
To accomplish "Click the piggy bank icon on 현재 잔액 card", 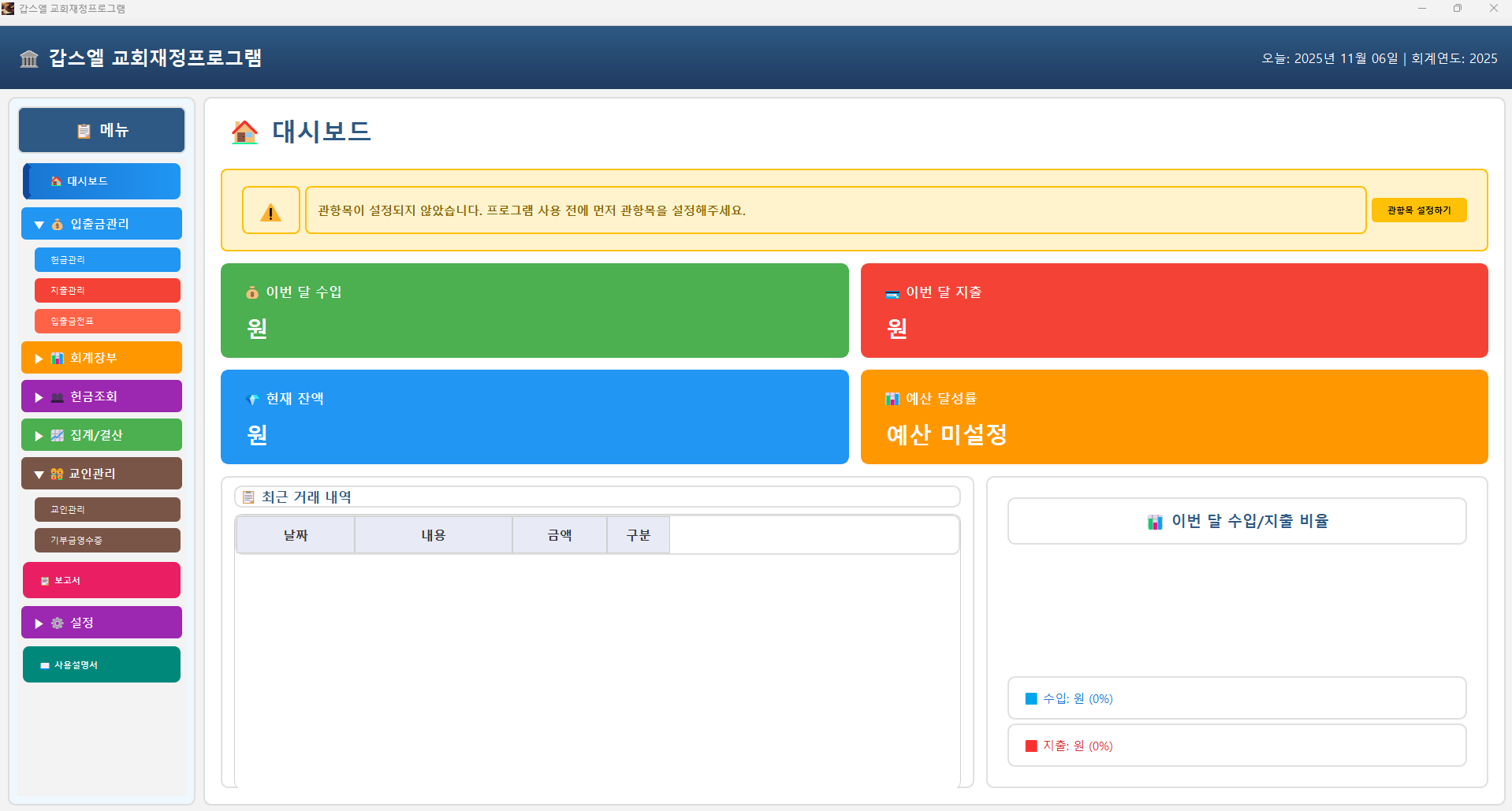I will 252,400.
